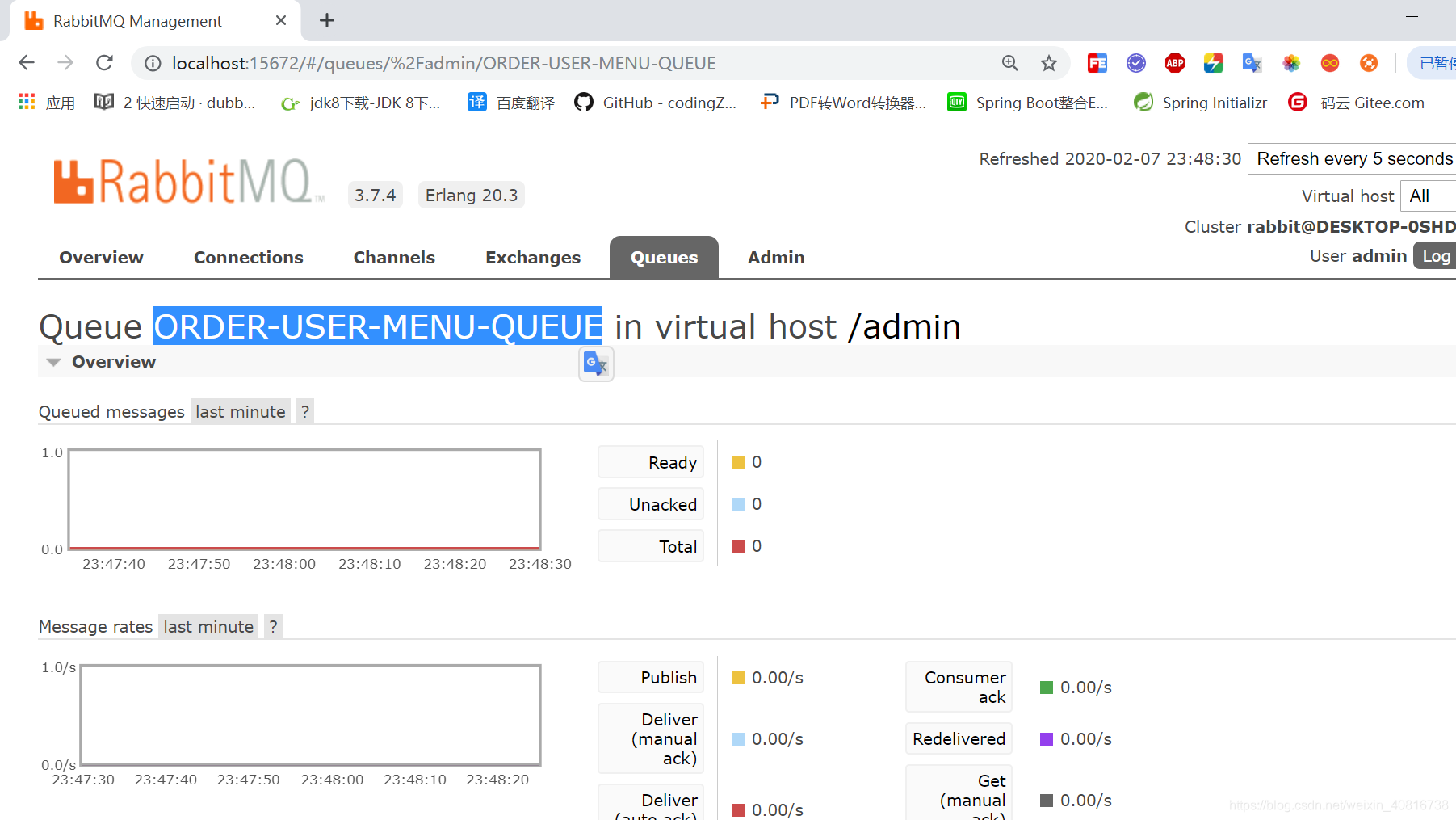The height and width of the screenshot is (820, 1456).
Task: Open the Virtual host All dropdown
Action: pos(1428,196)
